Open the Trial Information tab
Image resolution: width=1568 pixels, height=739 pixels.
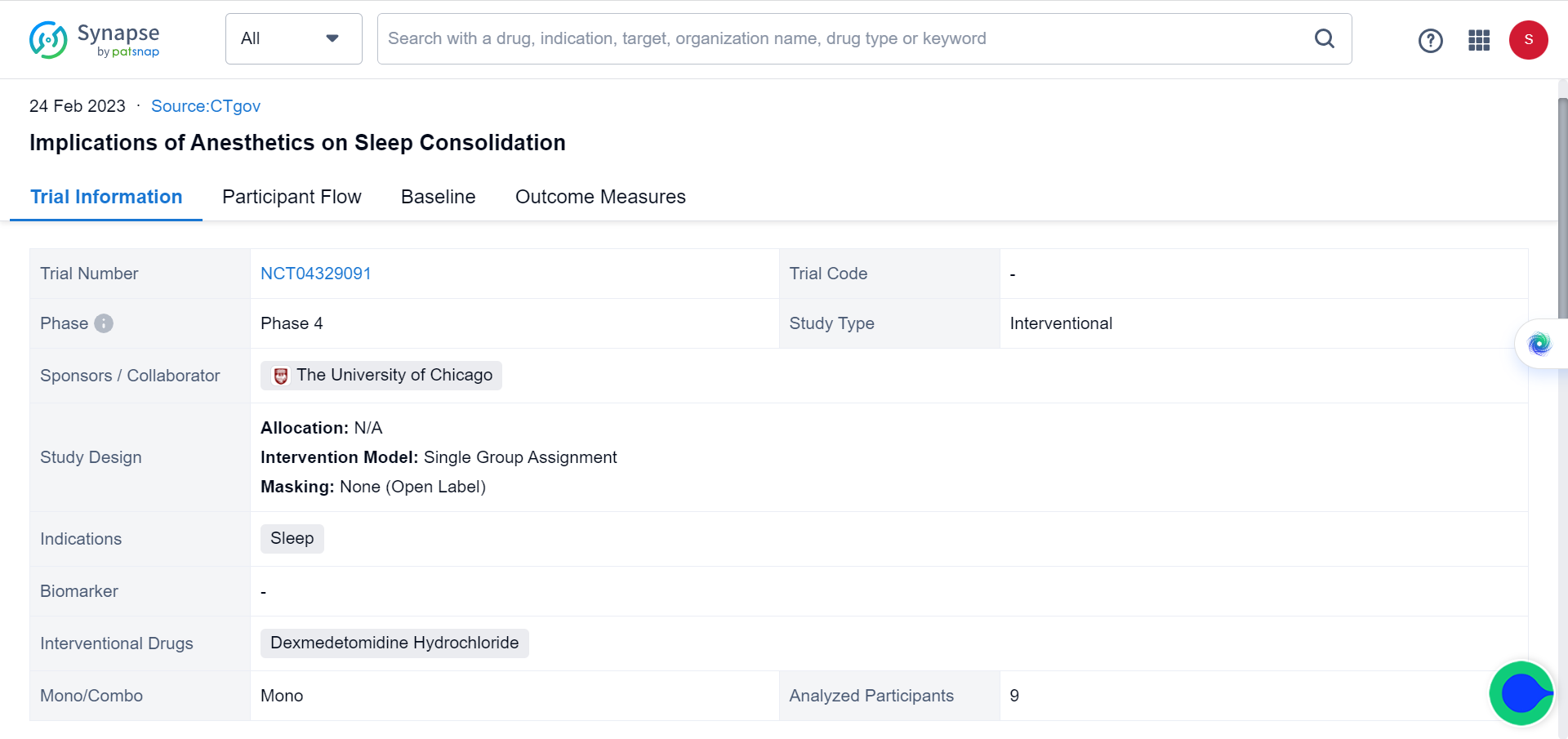tap(106, 197)
